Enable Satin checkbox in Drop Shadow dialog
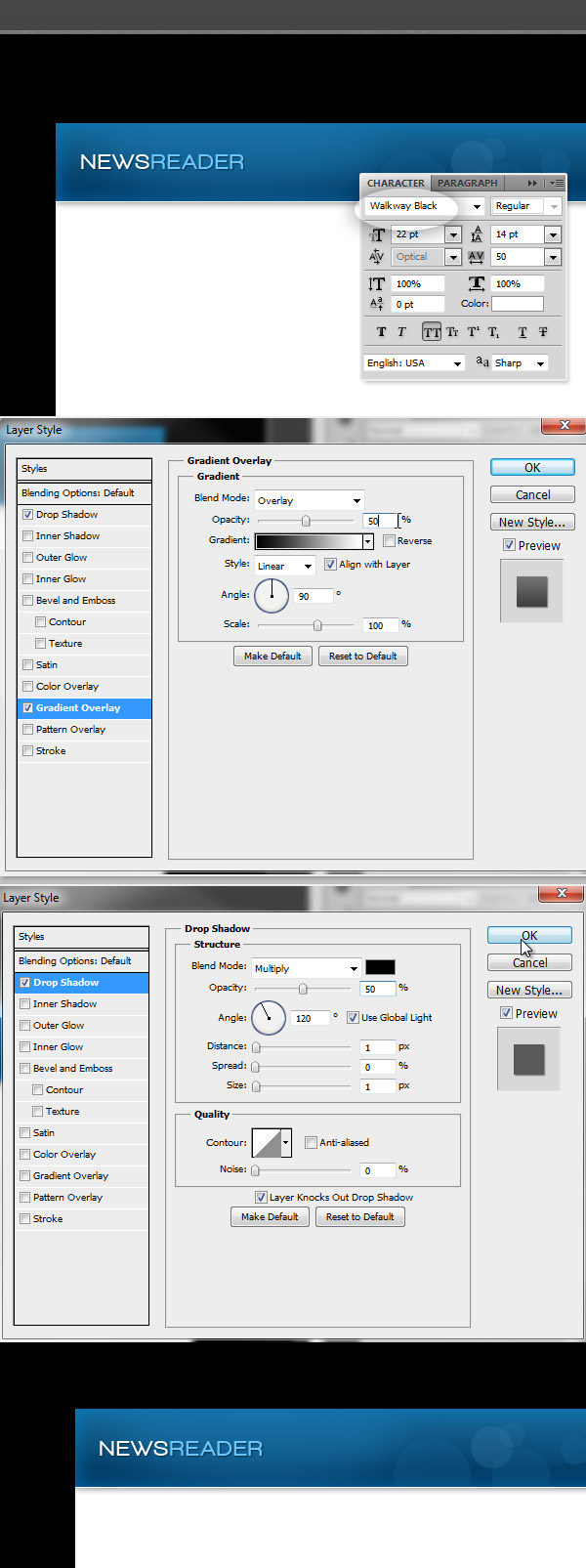Image resolution: width=586 pixels, height=1568 pixels. coord(25,1132)
